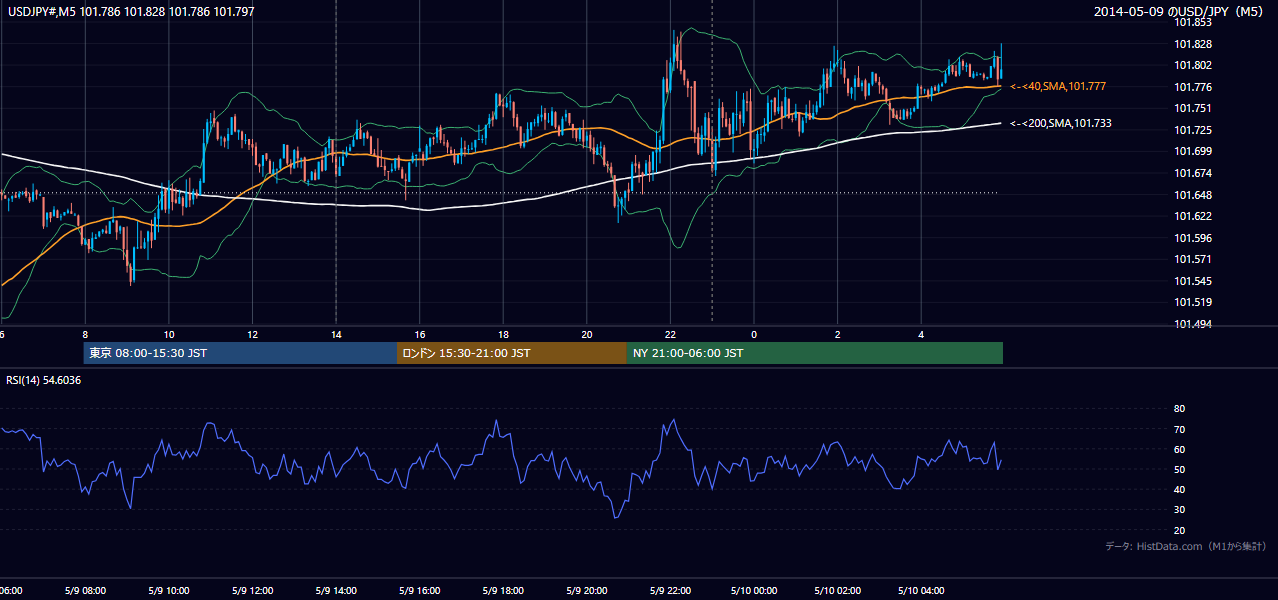Click price axis value 101.802

(x=1192, y=66)
